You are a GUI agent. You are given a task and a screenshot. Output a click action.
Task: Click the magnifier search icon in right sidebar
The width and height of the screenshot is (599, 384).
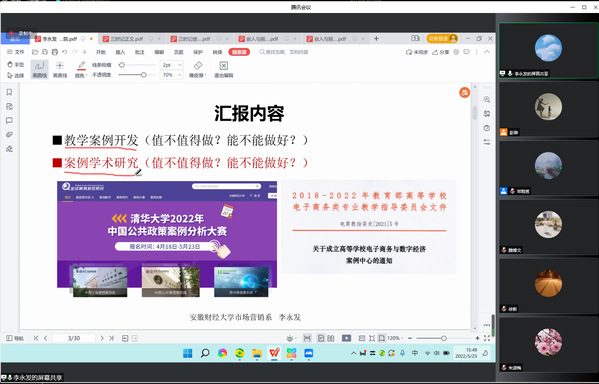(x=487, y=99)
